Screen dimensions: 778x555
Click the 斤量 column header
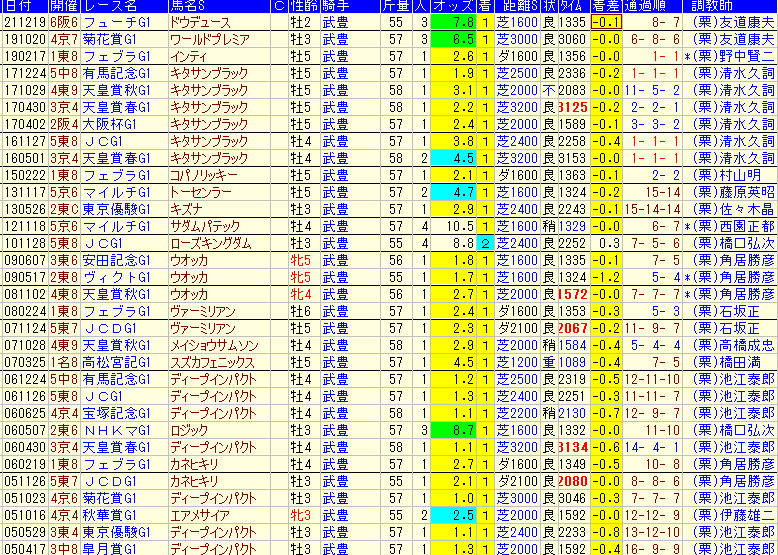(396, 6)
